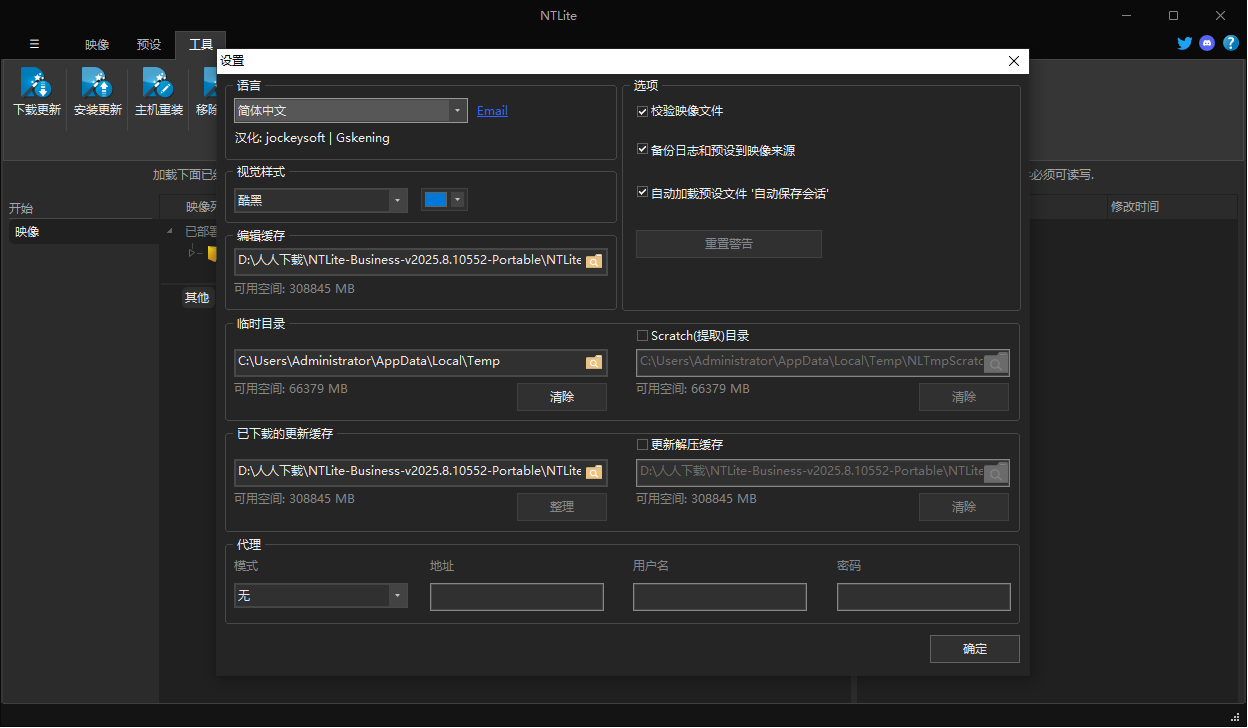Expand the 酷黑 visual style dropdown
This screenshot has width=1248, height=728.
(399, 200)
